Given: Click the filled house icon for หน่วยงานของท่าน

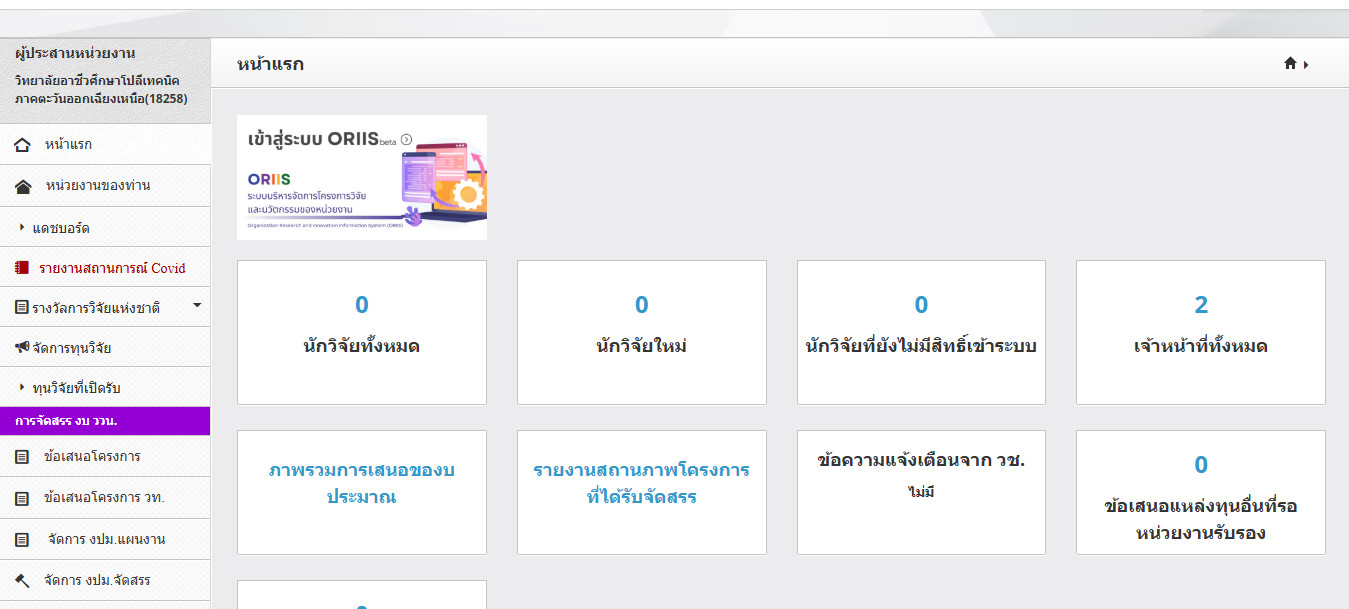Looking at the screenshot, I should point(23,186).
